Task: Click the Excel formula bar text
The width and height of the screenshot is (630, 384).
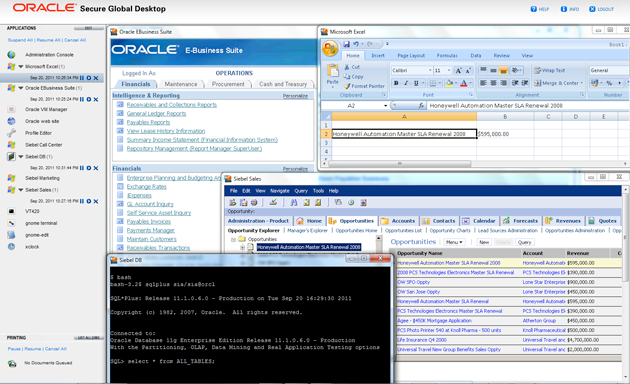Action: 496,106
